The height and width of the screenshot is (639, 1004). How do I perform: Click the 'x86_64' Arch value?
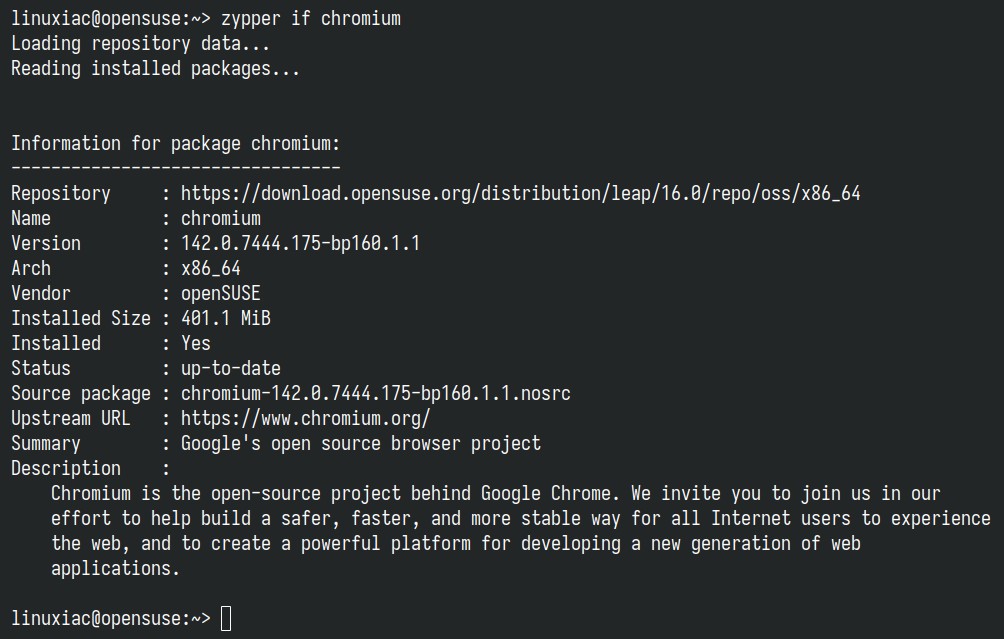[210, 268]
